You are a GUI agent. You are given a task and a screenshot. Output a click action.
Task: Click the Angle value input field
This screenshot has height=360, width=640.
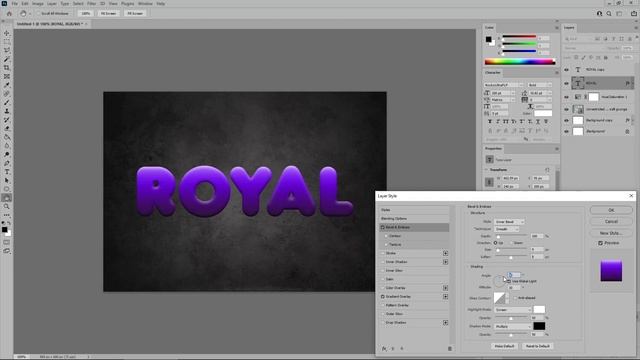tap(514, 275)
